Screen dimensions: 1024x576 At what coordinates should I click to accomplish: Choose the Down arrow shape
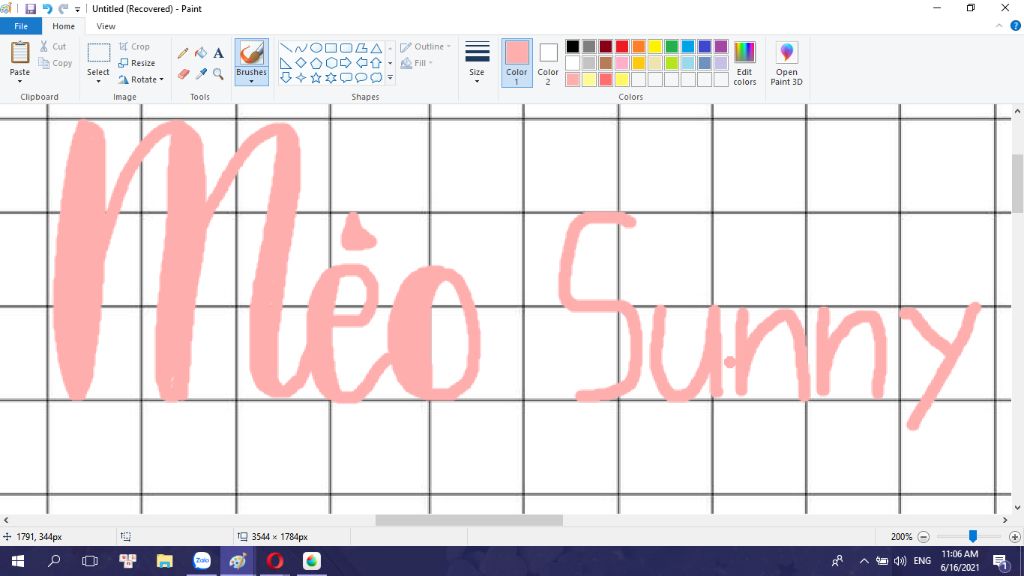pos(285,78)
